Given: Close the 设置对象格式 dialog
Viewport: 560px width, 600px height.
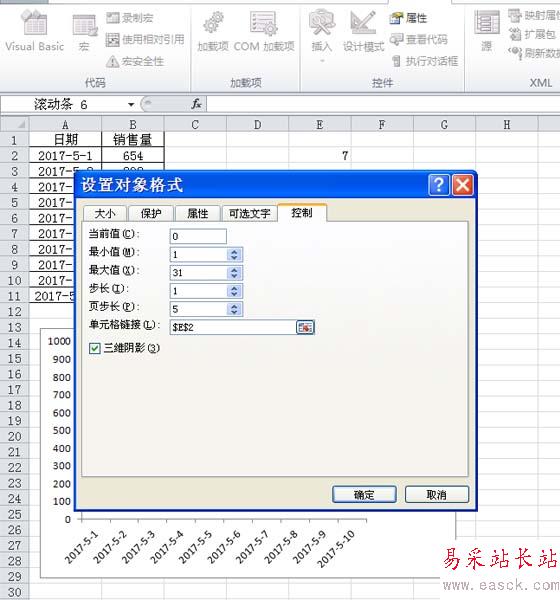Looking at the screenshot, I should pos(462,185).
